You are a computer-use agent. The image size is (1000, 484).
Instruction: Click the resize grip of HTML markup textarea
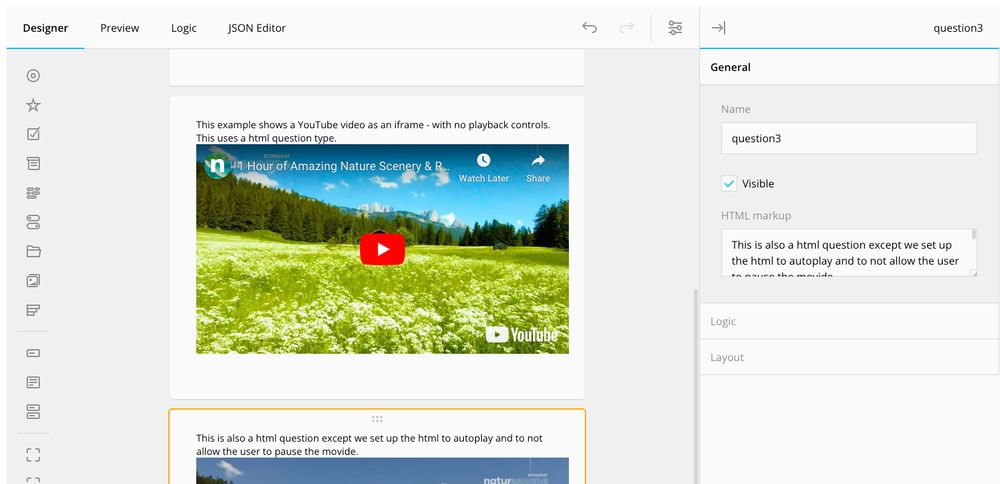973,273
